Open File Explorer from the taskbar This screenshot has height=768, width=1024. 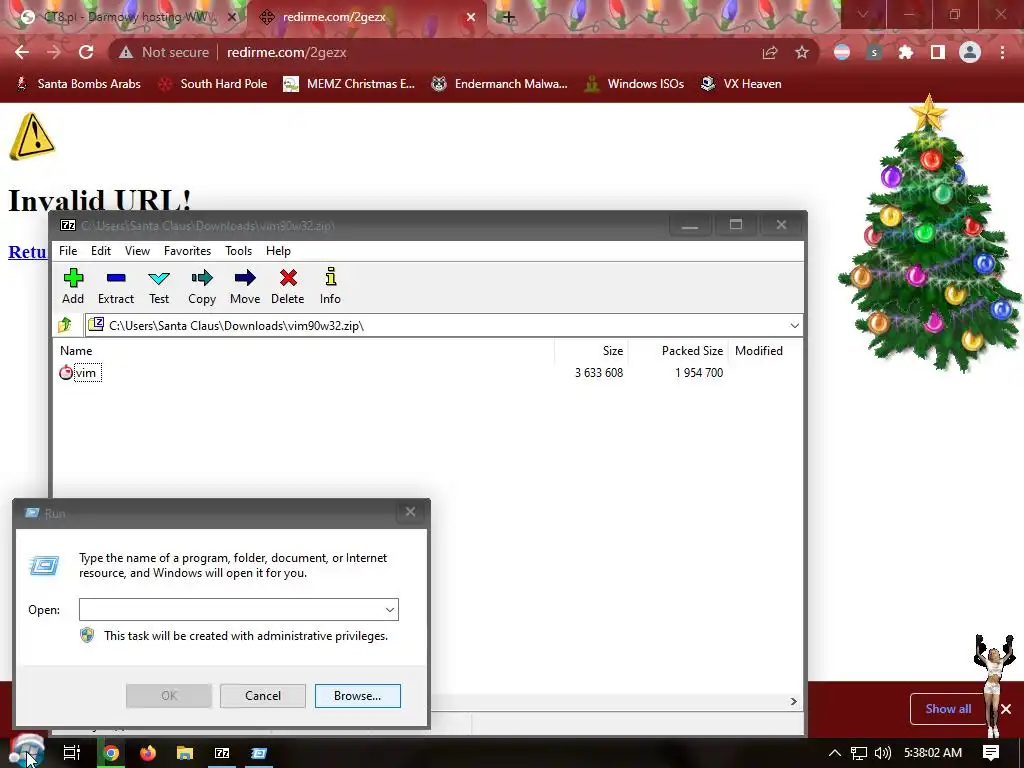pyautogui.click(x=185, y=753)
